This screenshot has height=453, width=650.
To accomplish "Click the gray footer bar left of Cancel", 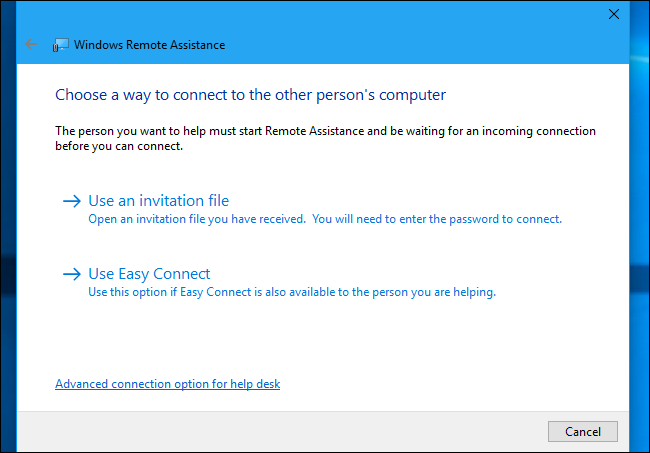I will pyautogui.click(x=280, y=431).
